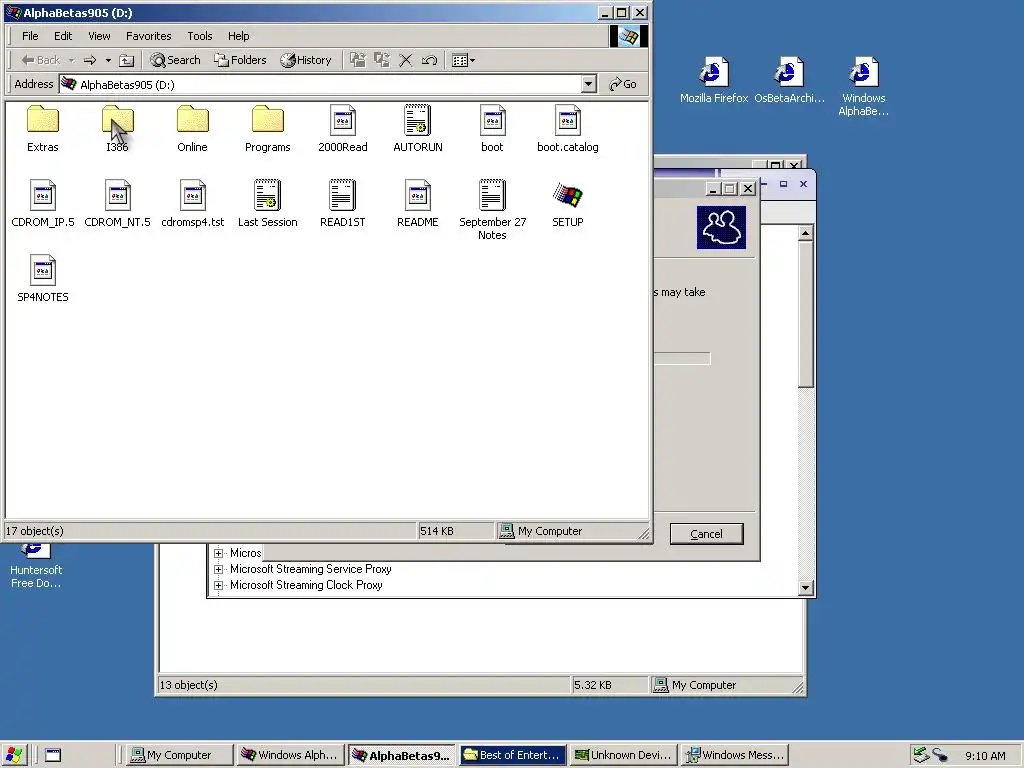Open Mozilla Firefox desktop shortcut
1024x768 pixels.
(x=714, y=80)
